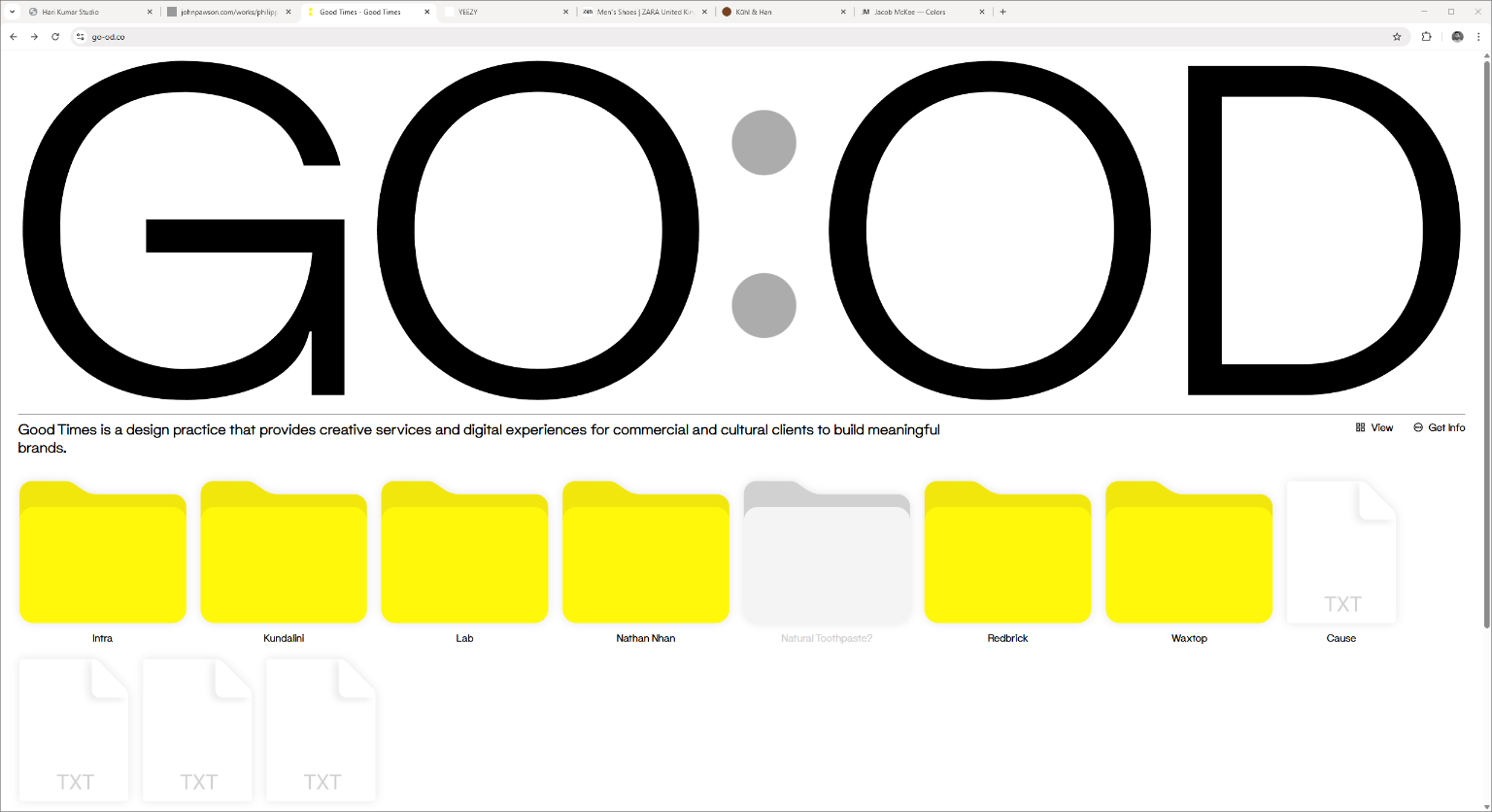Open the Kundalini folder icon

tap(284, 554)
